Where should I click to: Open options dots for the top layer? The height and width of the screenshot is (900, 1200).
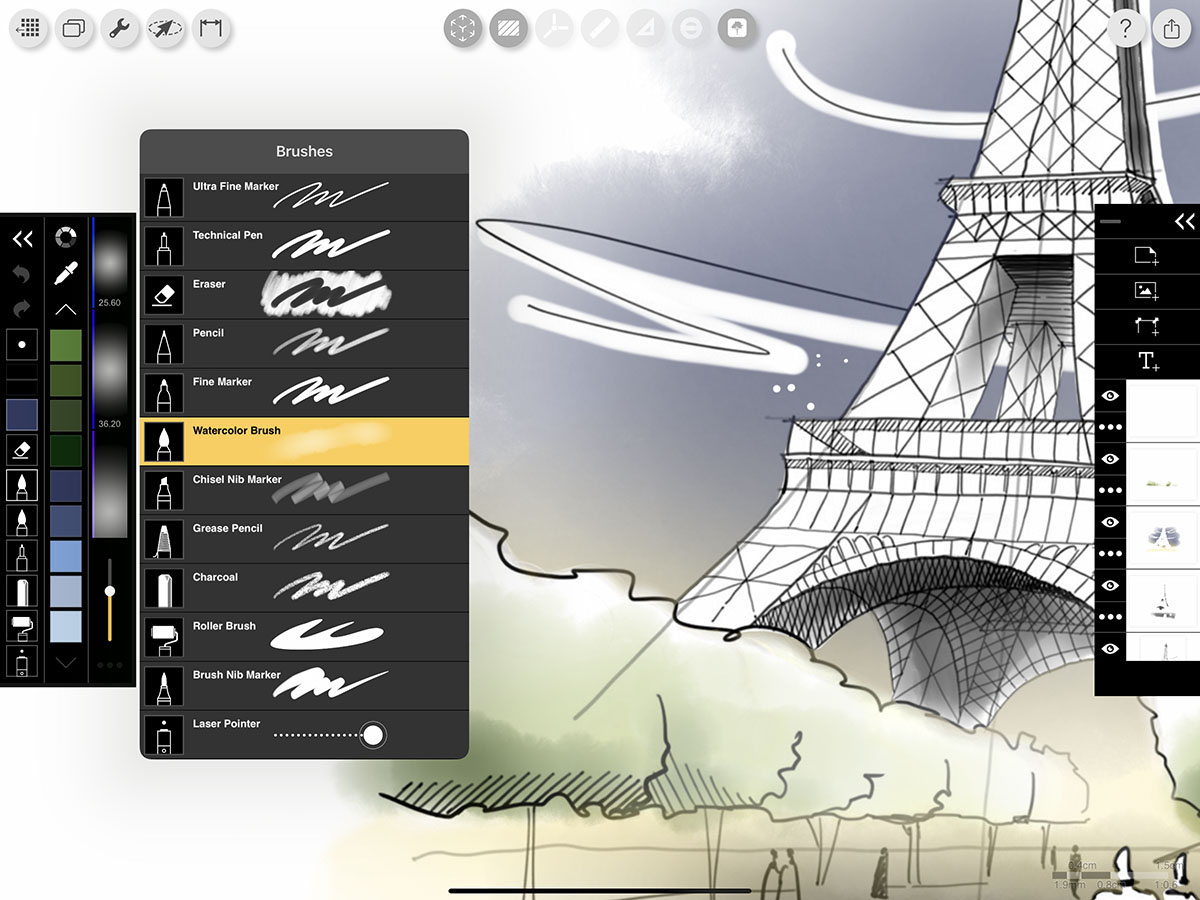[x=1110, y=427]
